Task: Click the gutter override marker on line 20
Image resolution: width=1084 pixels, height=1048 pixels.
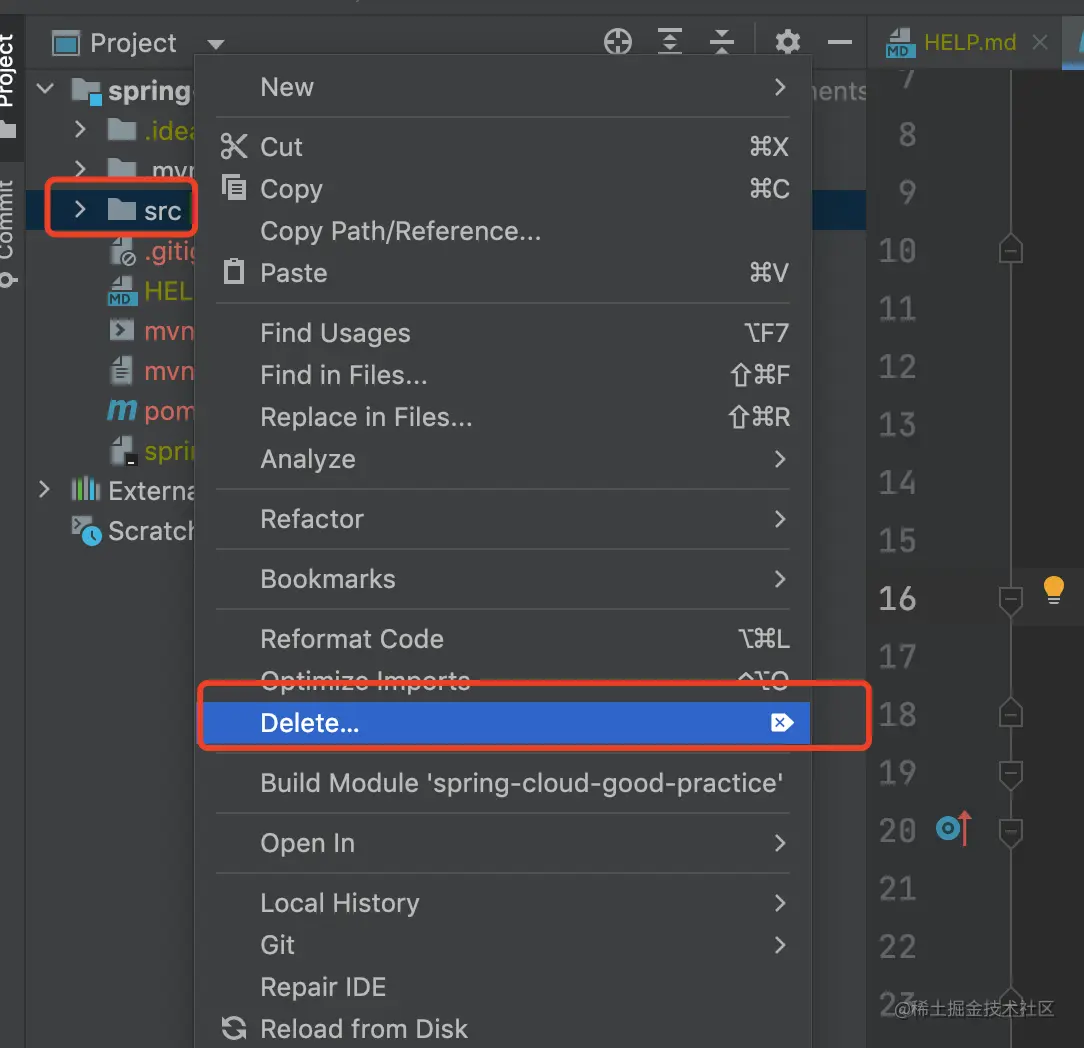Action: 953,829
